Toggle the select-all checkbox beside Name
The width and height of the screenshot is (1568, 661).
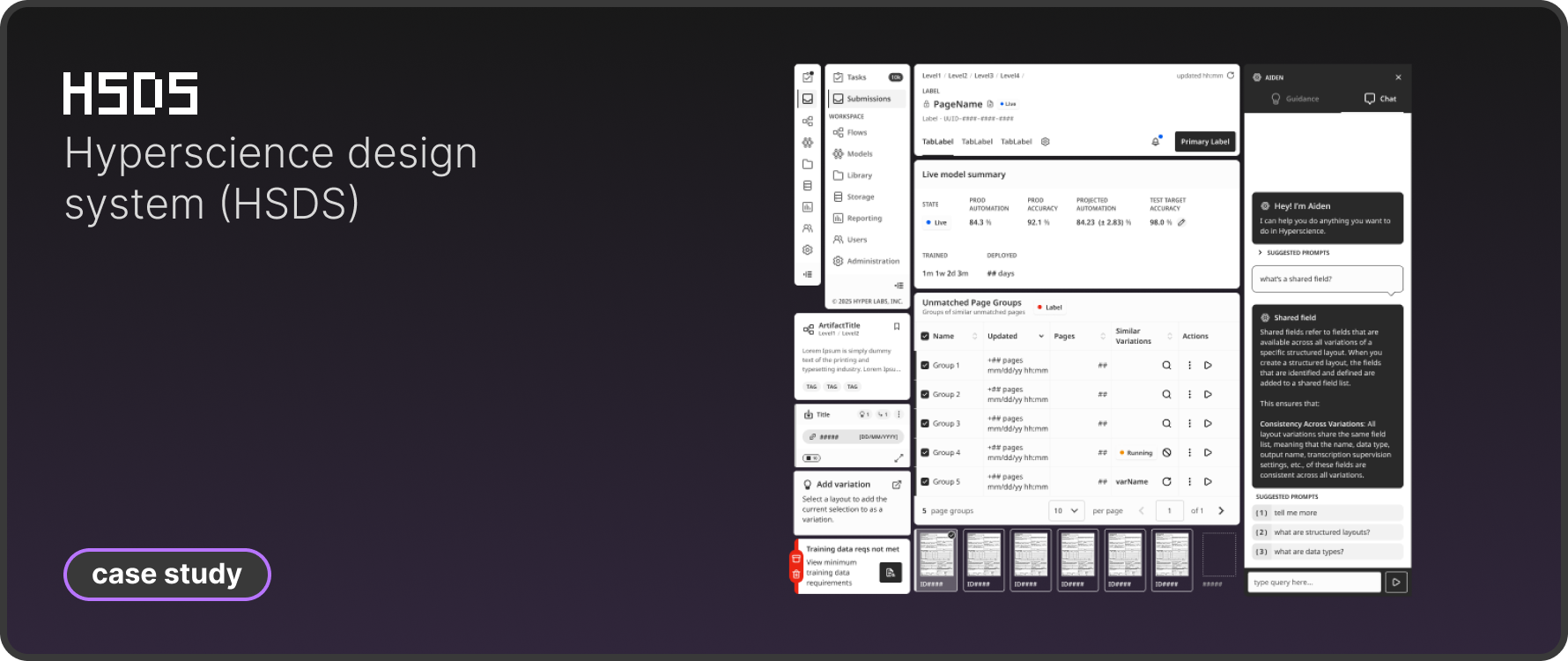925,337
